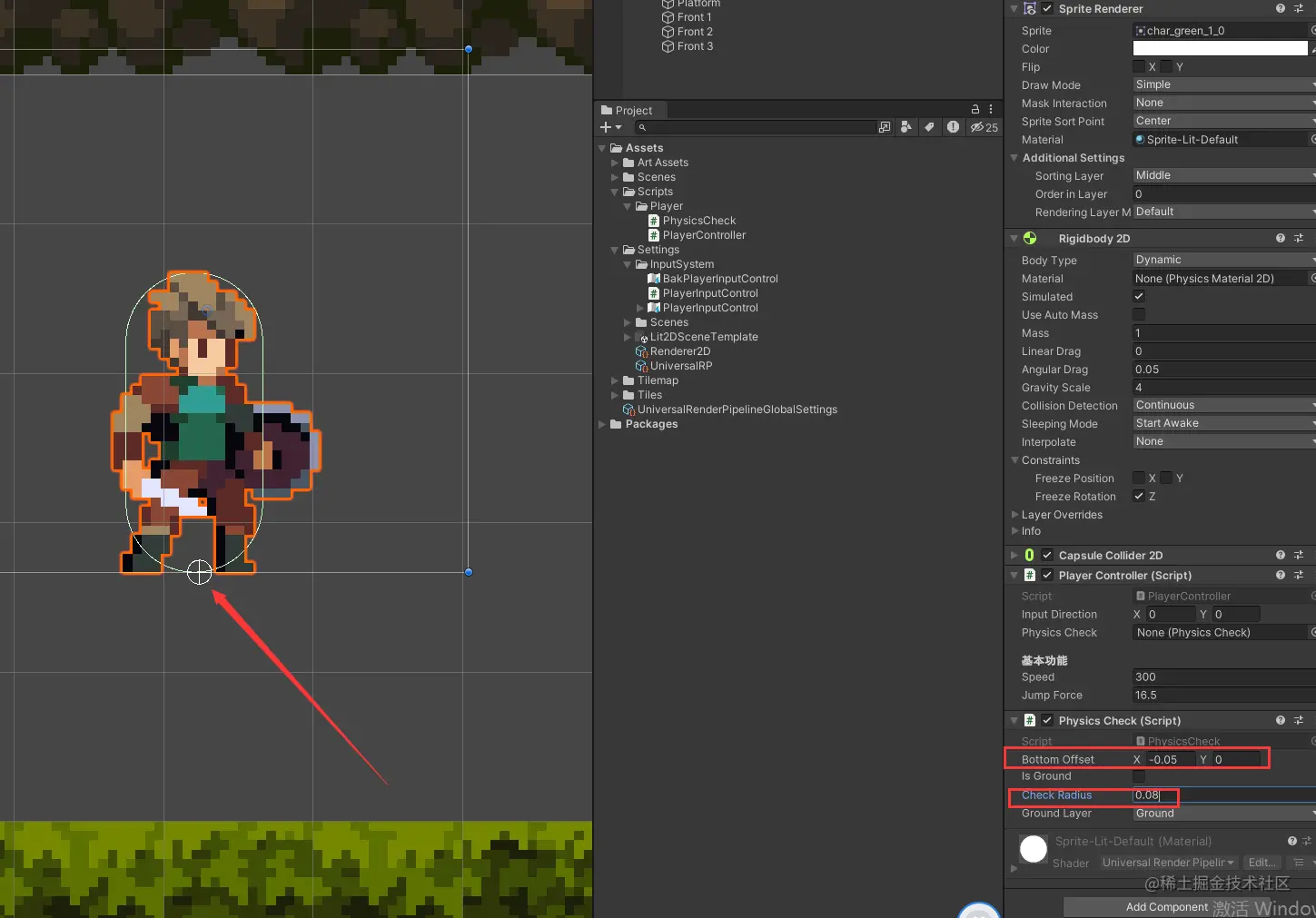Screen dimensions: 1316x918
Task: Open the Shader Universal Render Pipeline dropdown
Action: (x=1168, y=863)
